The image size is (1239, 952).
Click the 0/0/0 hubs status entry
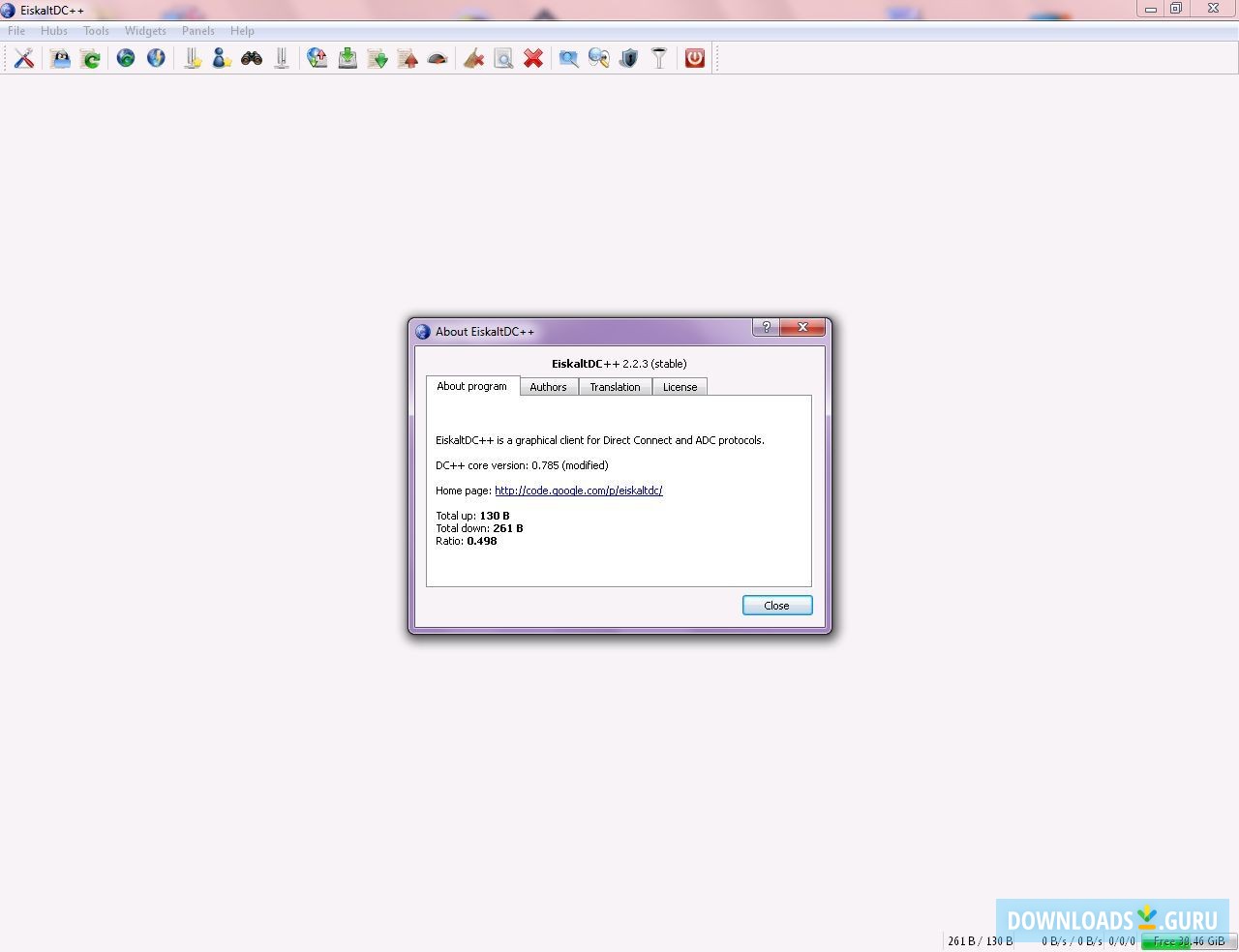pyautogui.click(x=1122, y=941)
